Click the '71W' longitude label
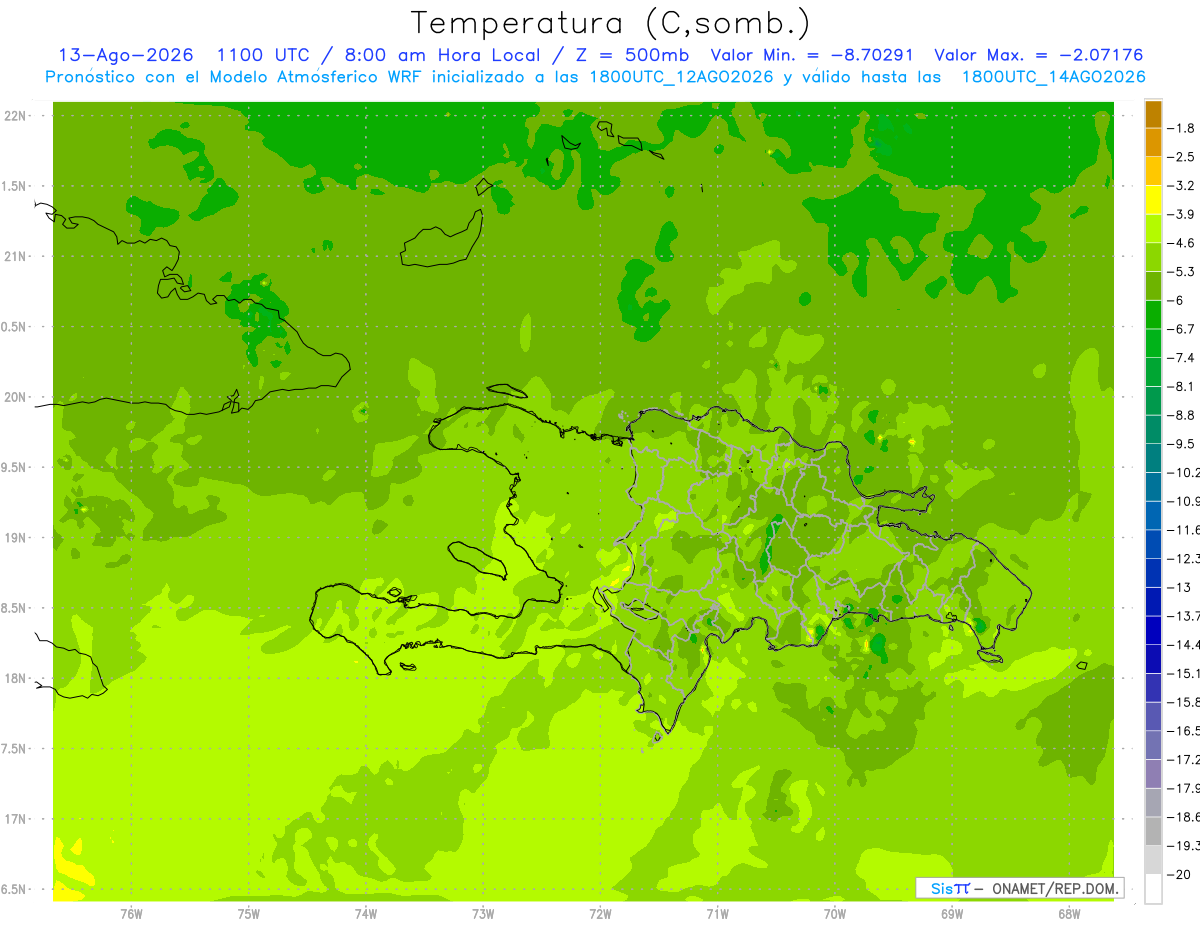This screenshot has width=1200, height=927. (717, 914)
